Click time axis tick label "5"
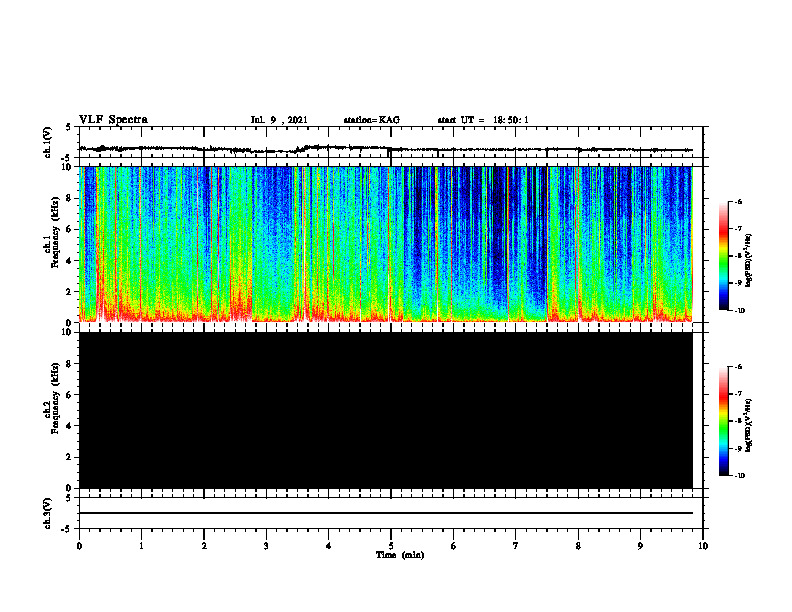This screenshot has width=792, height=612. pyautogui.click(x=391, y=546)
